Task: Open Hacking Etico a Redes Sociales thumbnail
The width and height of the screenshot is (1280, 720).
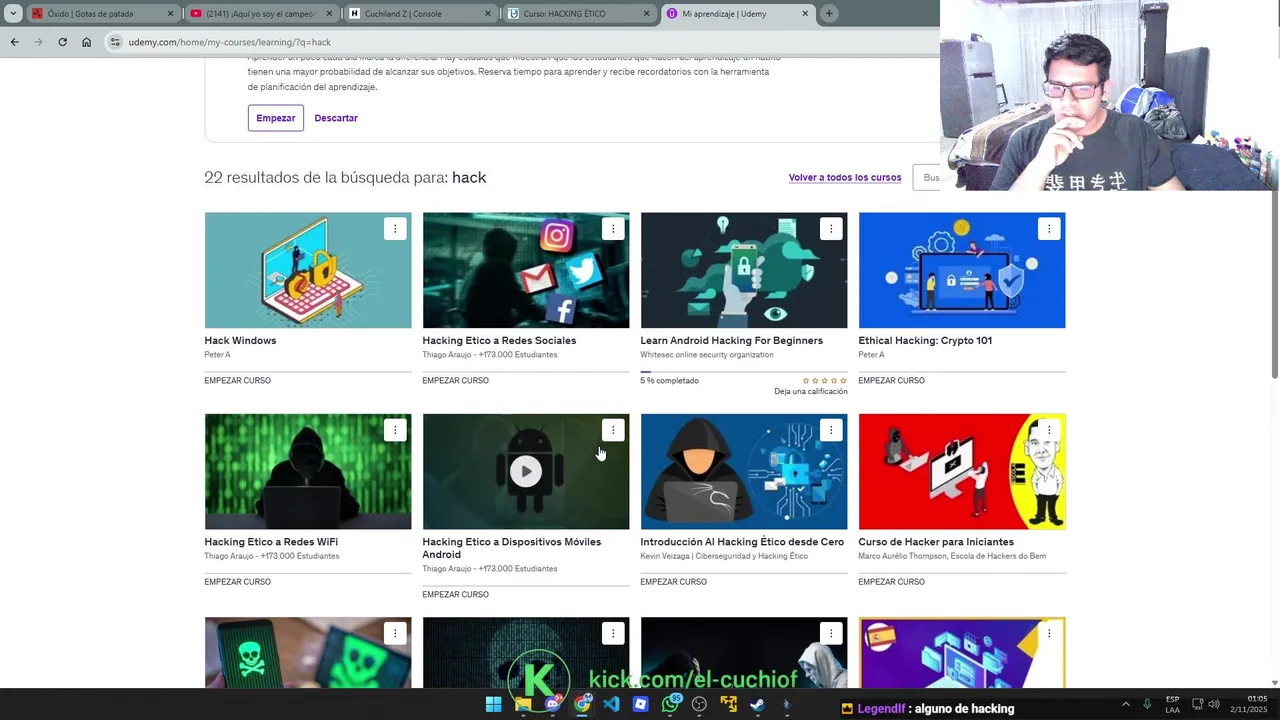Action: click(x=526, y=270)
